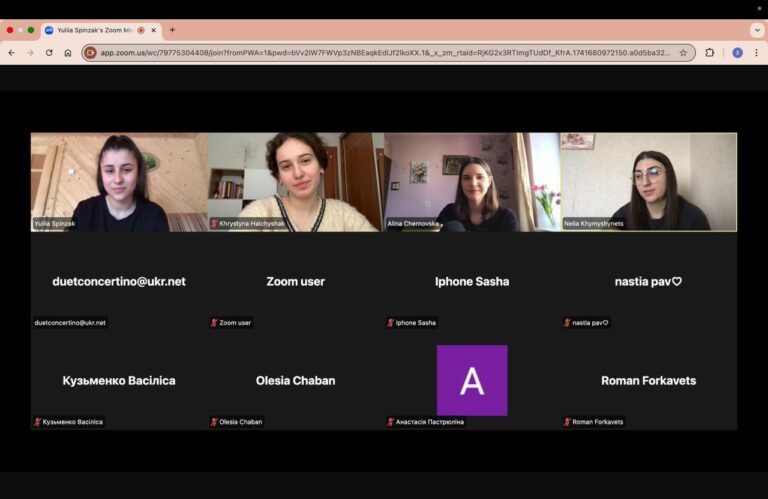The image size is (768, 499).
Task: Click the browser forward arrow
Action: pos(30,52)
